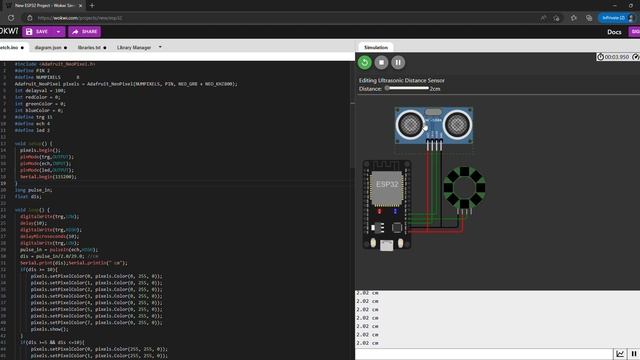
Task: Click the read aloud icon in address bar
Action: (x=543, y=18)
